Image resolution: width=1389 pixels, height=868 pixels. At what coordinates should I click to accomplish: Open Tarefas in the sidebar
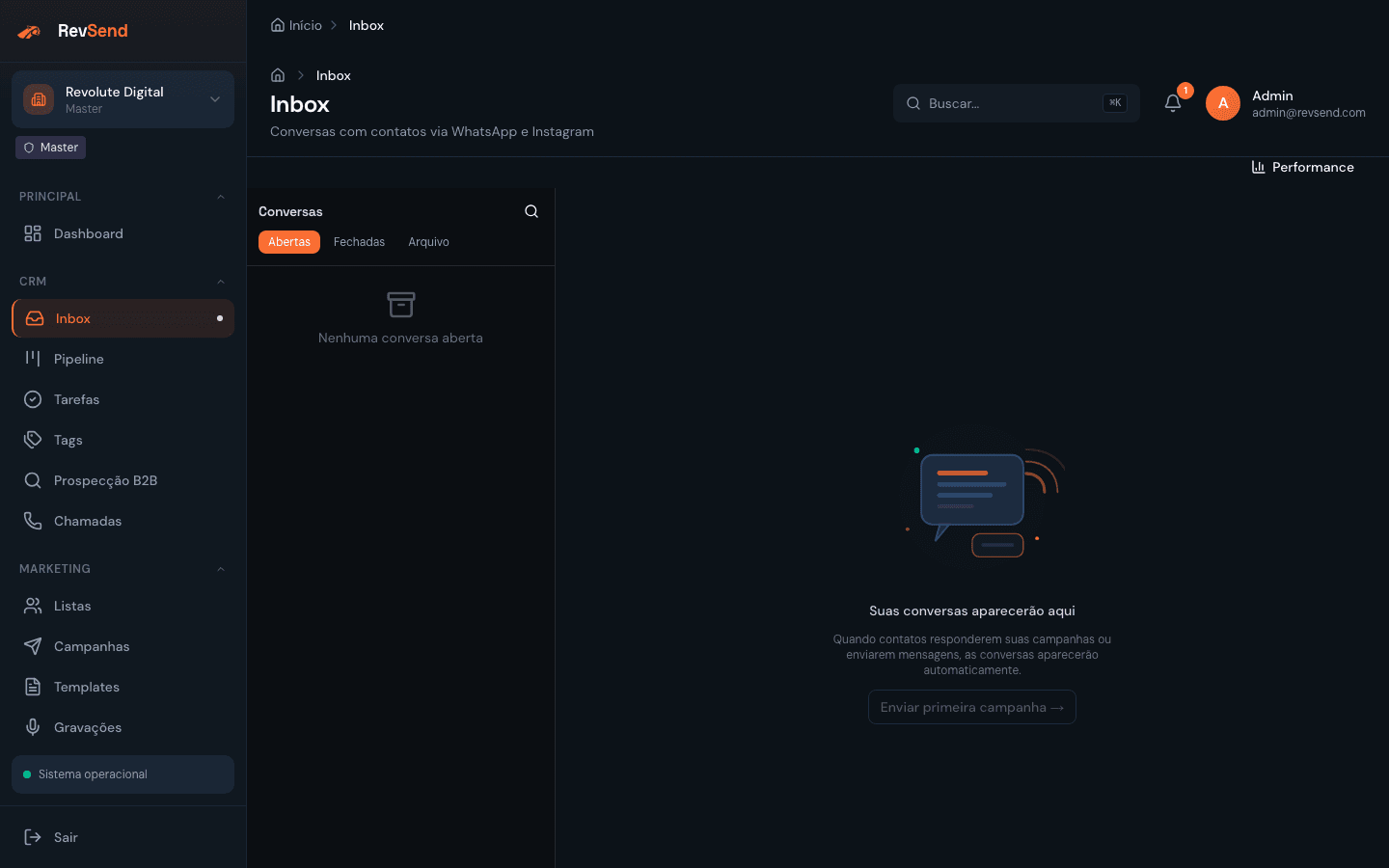click(x=76, y=399)
